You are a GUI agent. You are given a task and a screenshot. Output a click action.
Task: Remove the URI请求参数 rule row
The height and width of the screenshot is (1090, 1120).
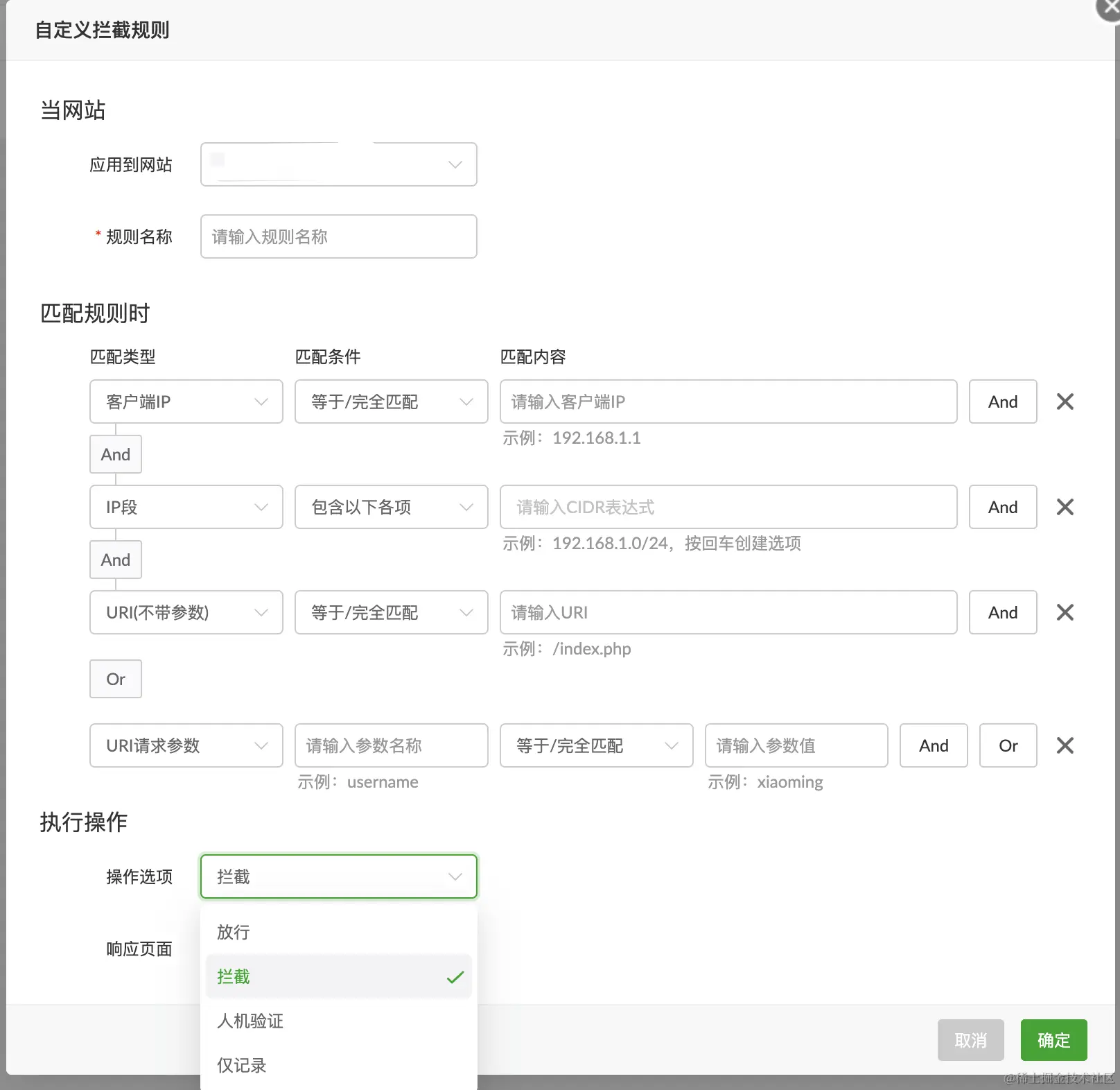tap(1065, 745)
